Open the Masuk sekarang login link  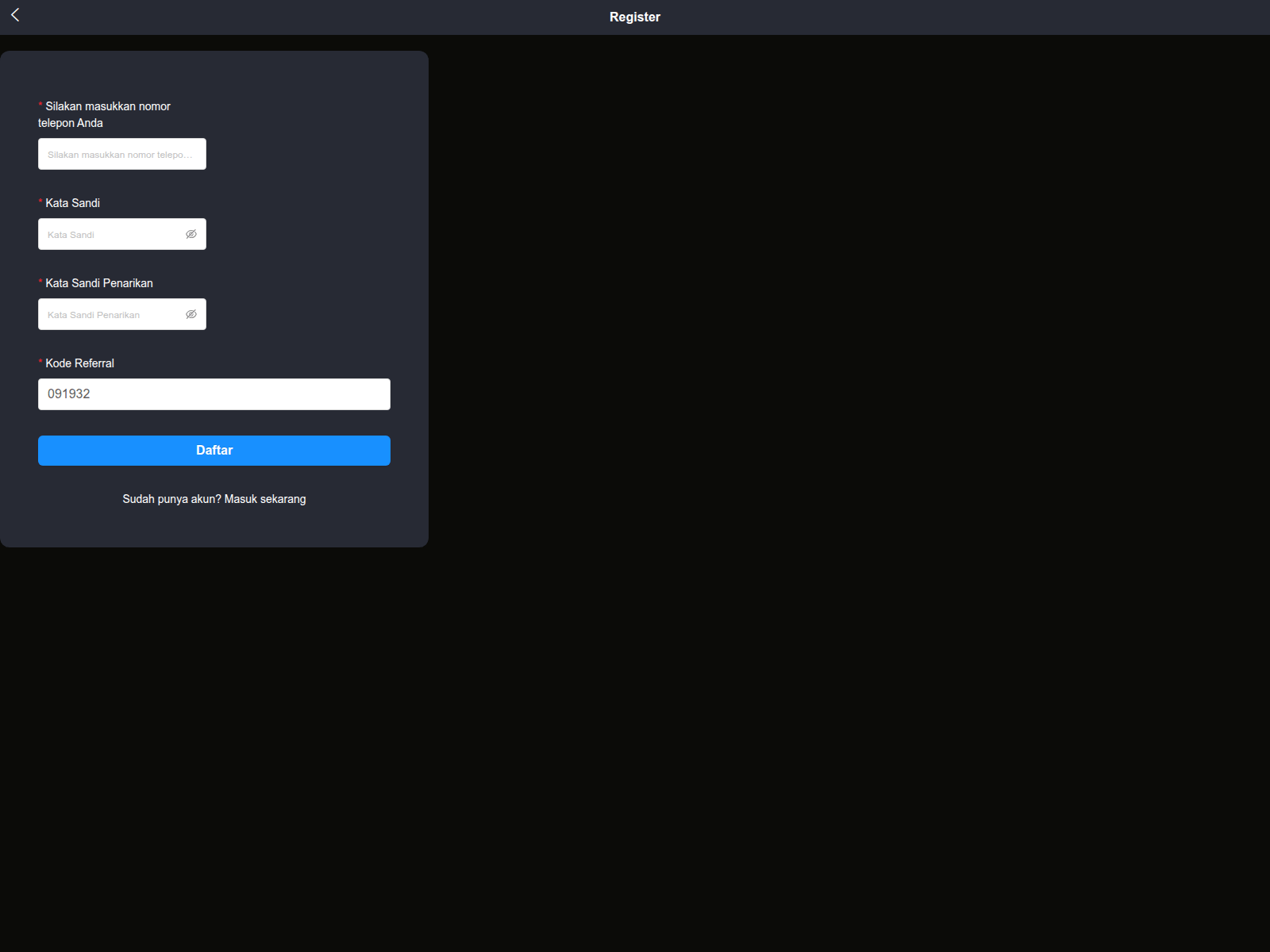[x=266, y=499]
